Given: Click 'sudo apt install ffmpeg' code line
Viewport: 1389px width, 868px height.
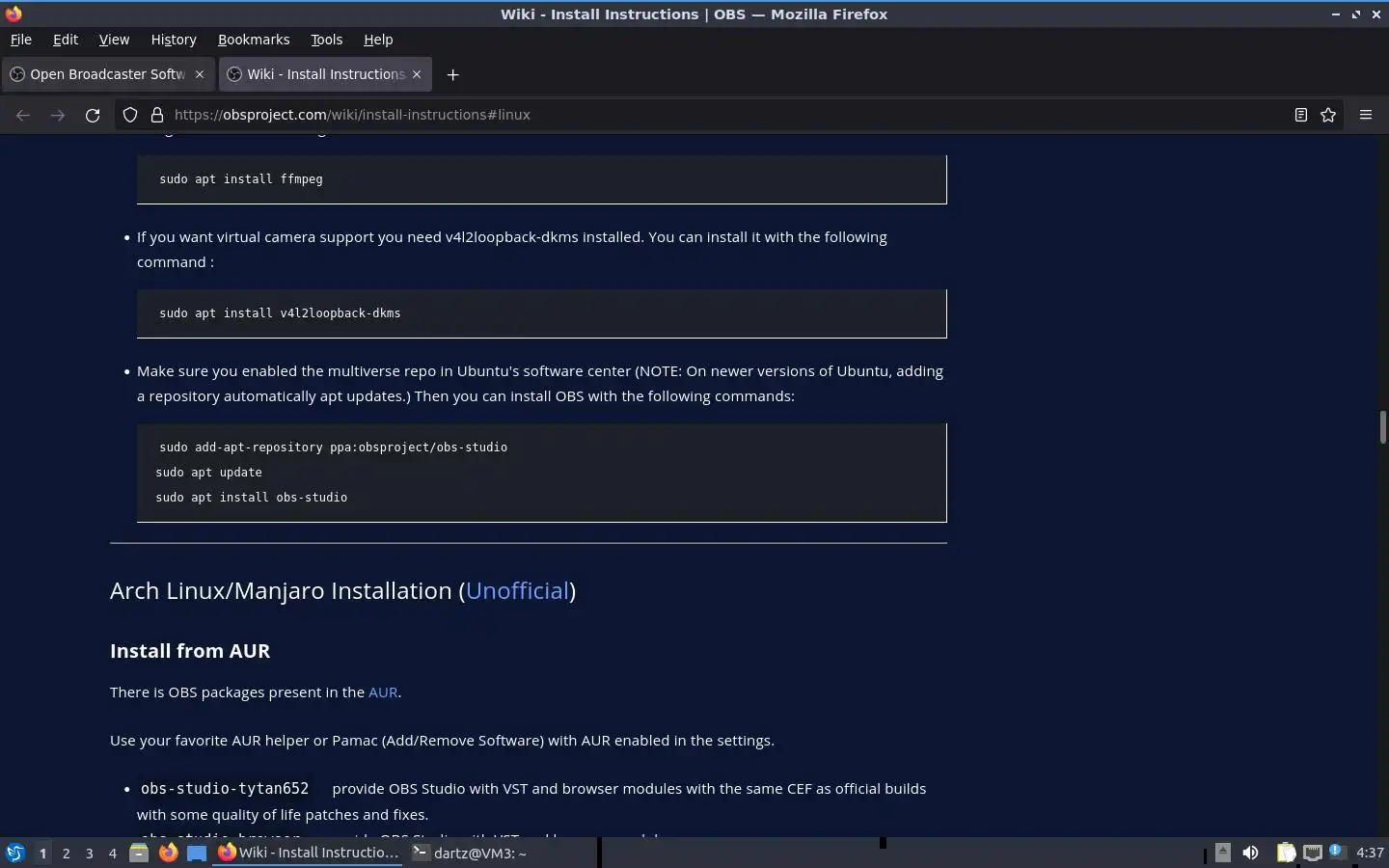Looking at the screenshot, I should (241, 179).
